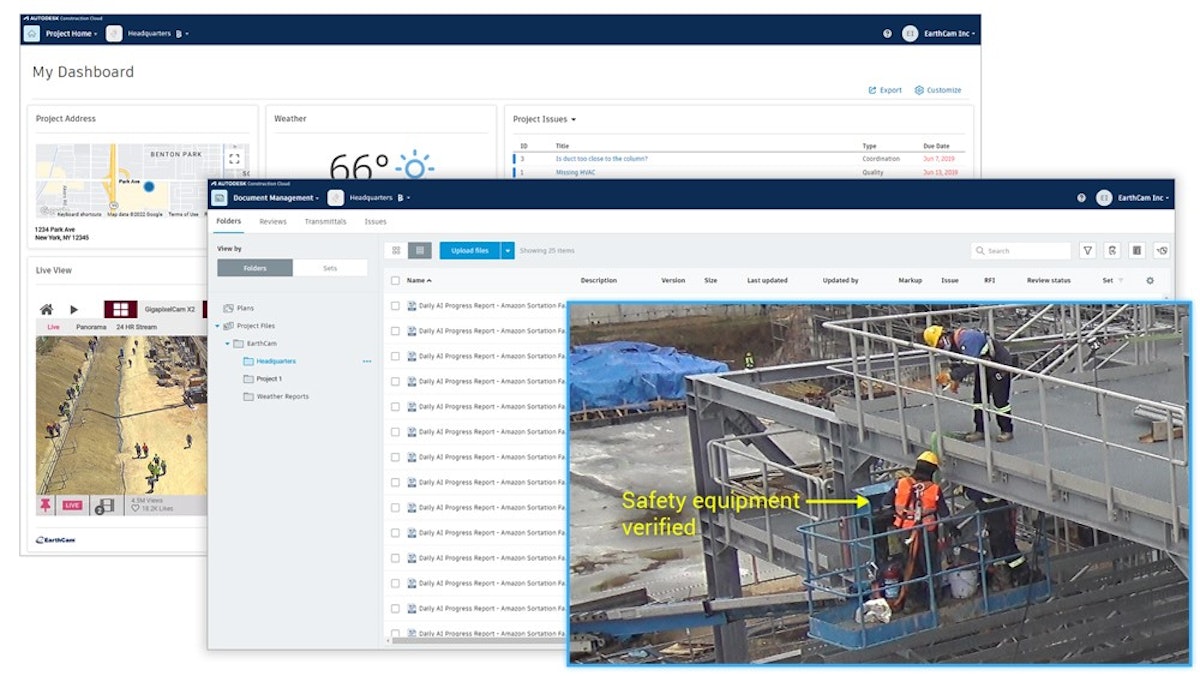The width and height of the screenshot is (1200, 676).
Task: Check the select-all box in the Name column header
Action: pos(394,280)
